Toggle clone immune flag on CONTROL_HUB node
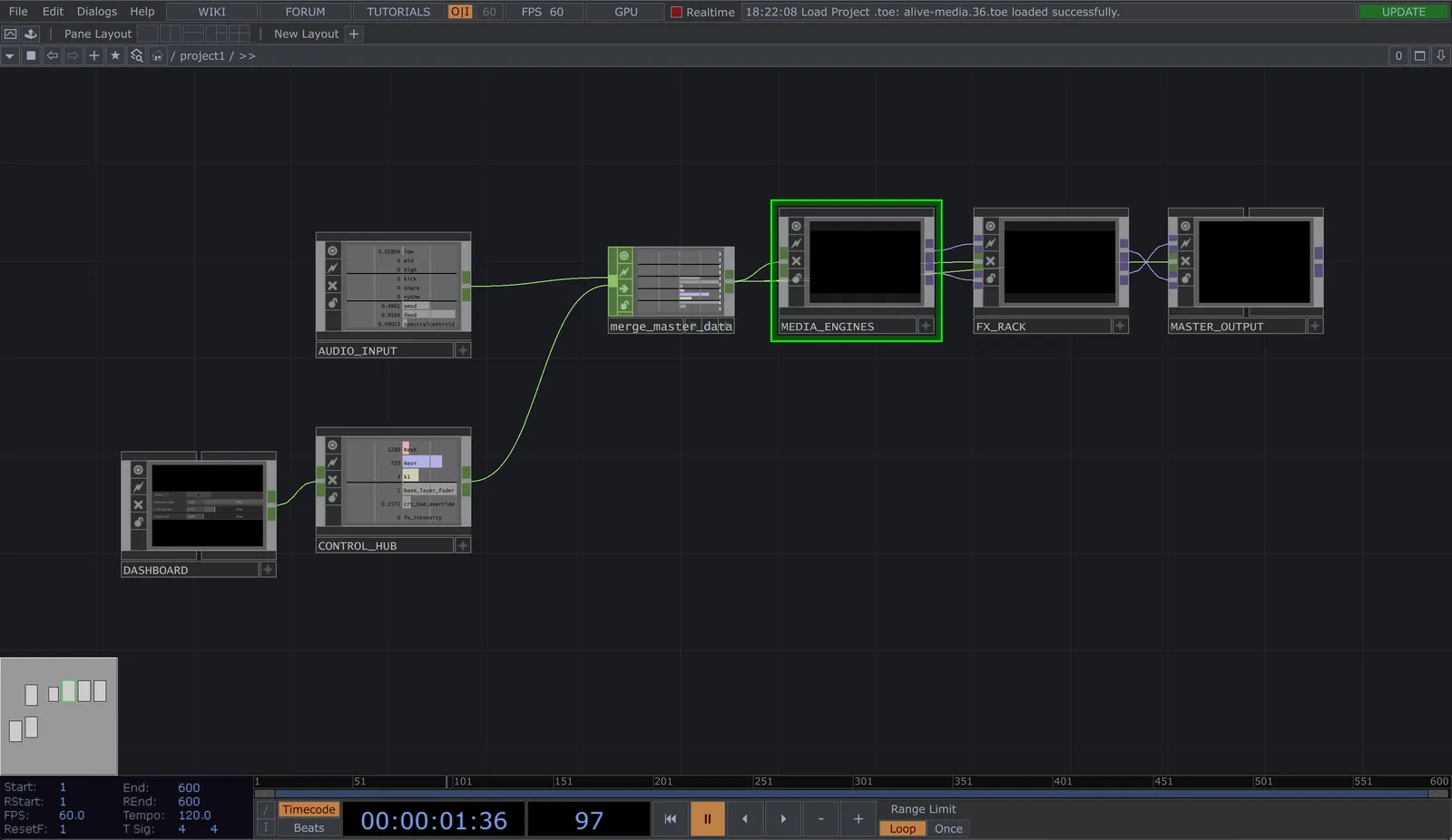Screen dimensions: 1452x840 coord(332,463)
